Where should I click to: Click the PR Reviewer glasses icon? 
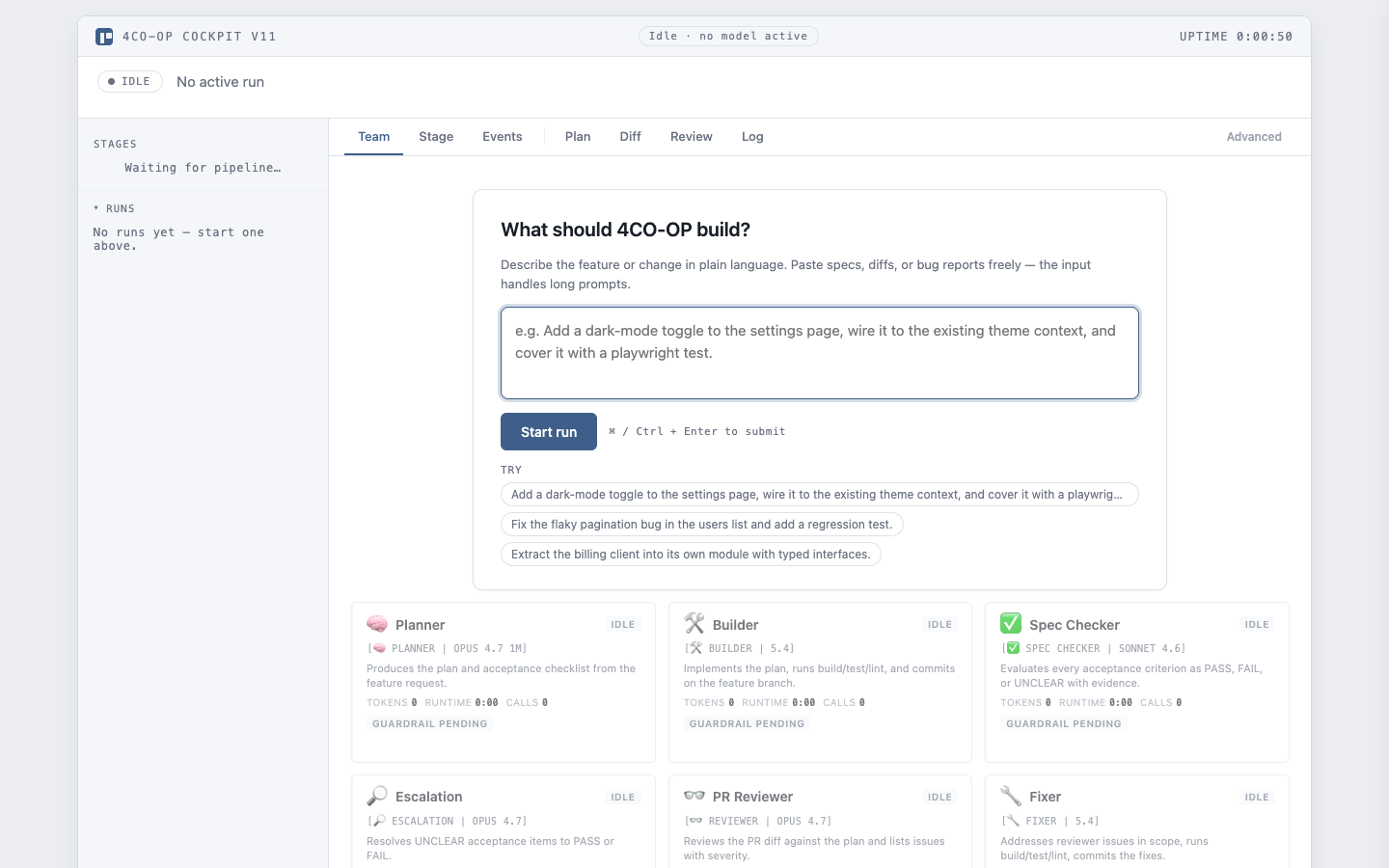694,797
